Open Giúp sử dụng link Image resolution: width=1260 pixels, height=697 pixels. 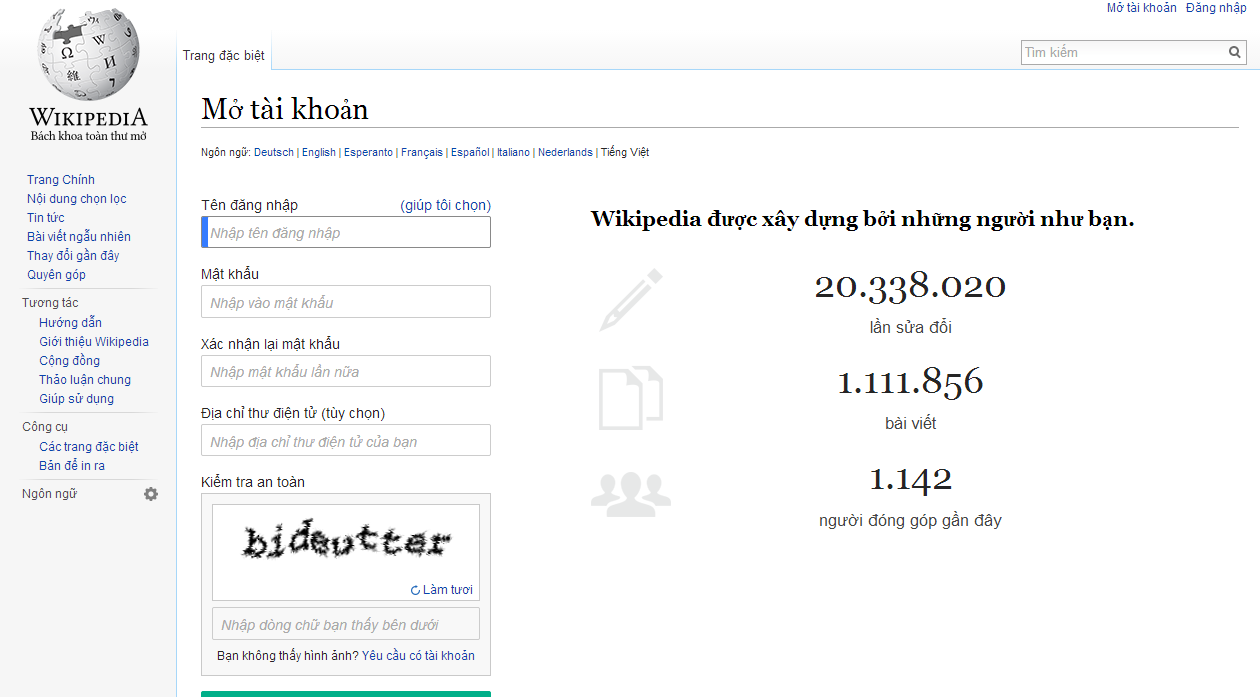point(77,399)
